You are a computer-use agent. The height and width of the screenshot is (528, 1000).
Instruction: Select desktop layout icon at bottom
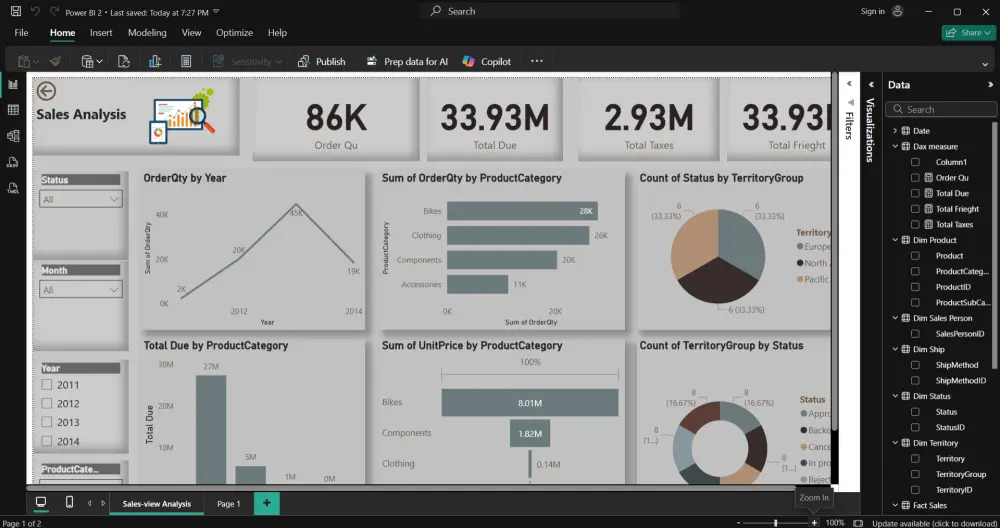[x=41, y=502]
